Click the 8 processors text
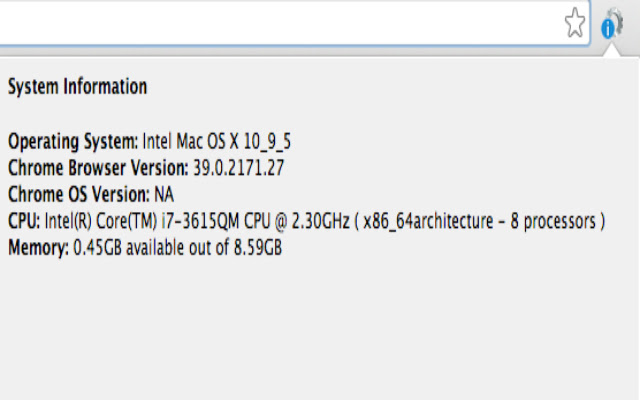The width and height of the screenshot is (640, 400). click(x=548, y=221)
